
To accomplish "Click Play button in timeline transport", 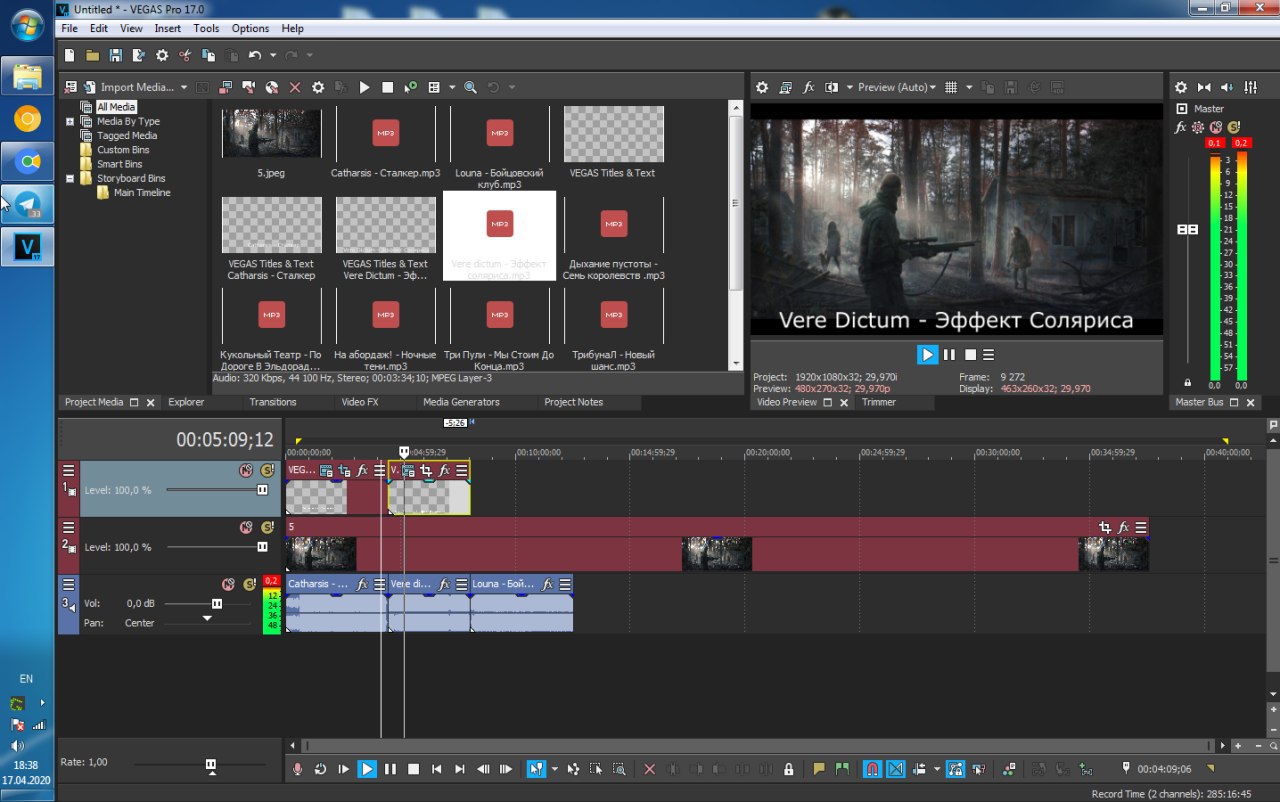I will point(367,769).
